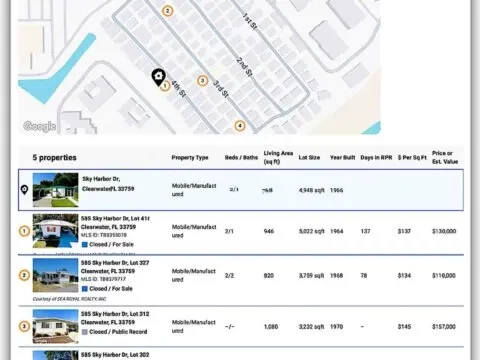
Task: Open the Google logo on the map
Action: coord(39,126)
